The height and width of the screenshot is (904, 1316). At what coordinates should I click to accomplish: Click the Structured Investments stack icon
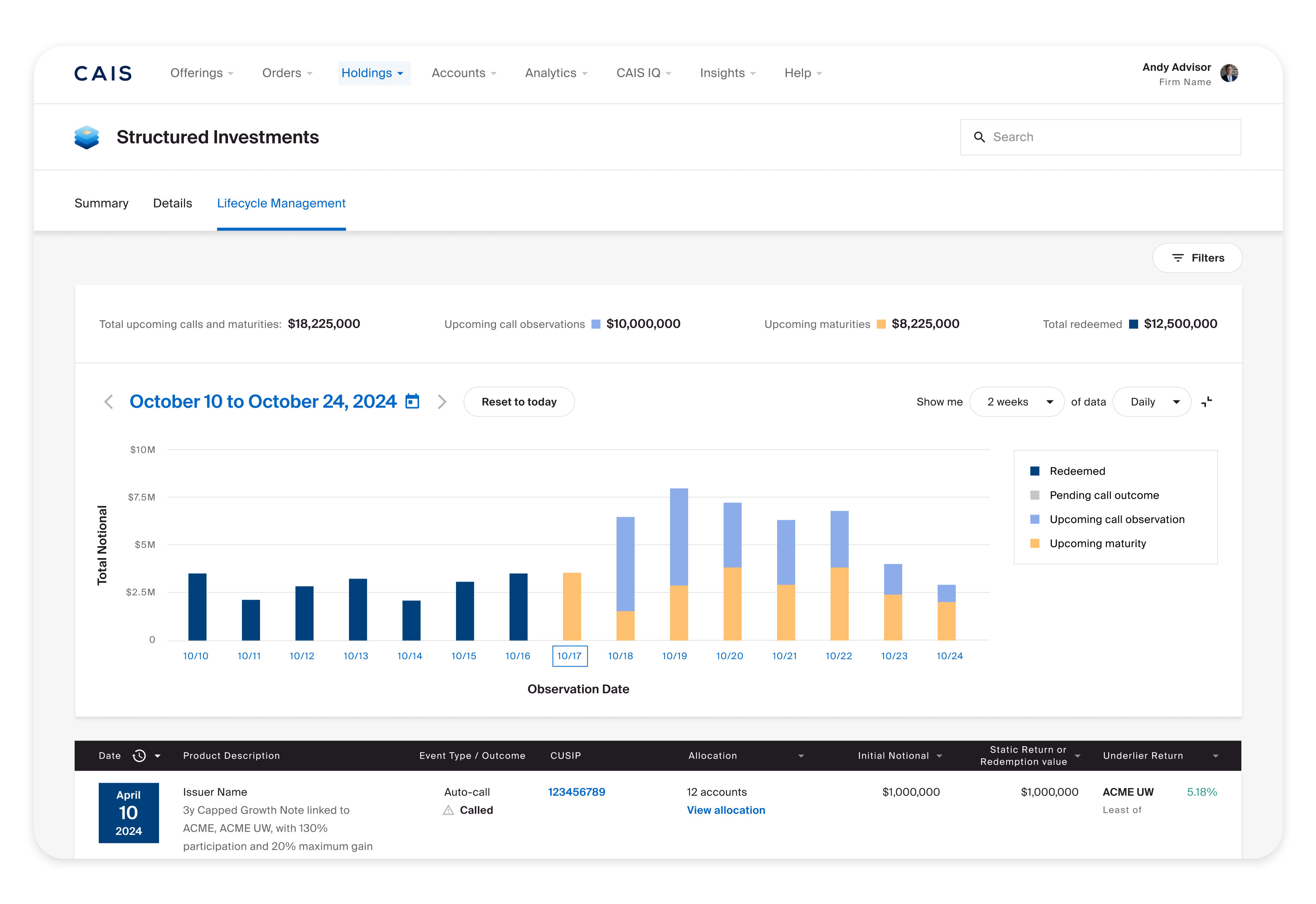click(x=87, y=137)
